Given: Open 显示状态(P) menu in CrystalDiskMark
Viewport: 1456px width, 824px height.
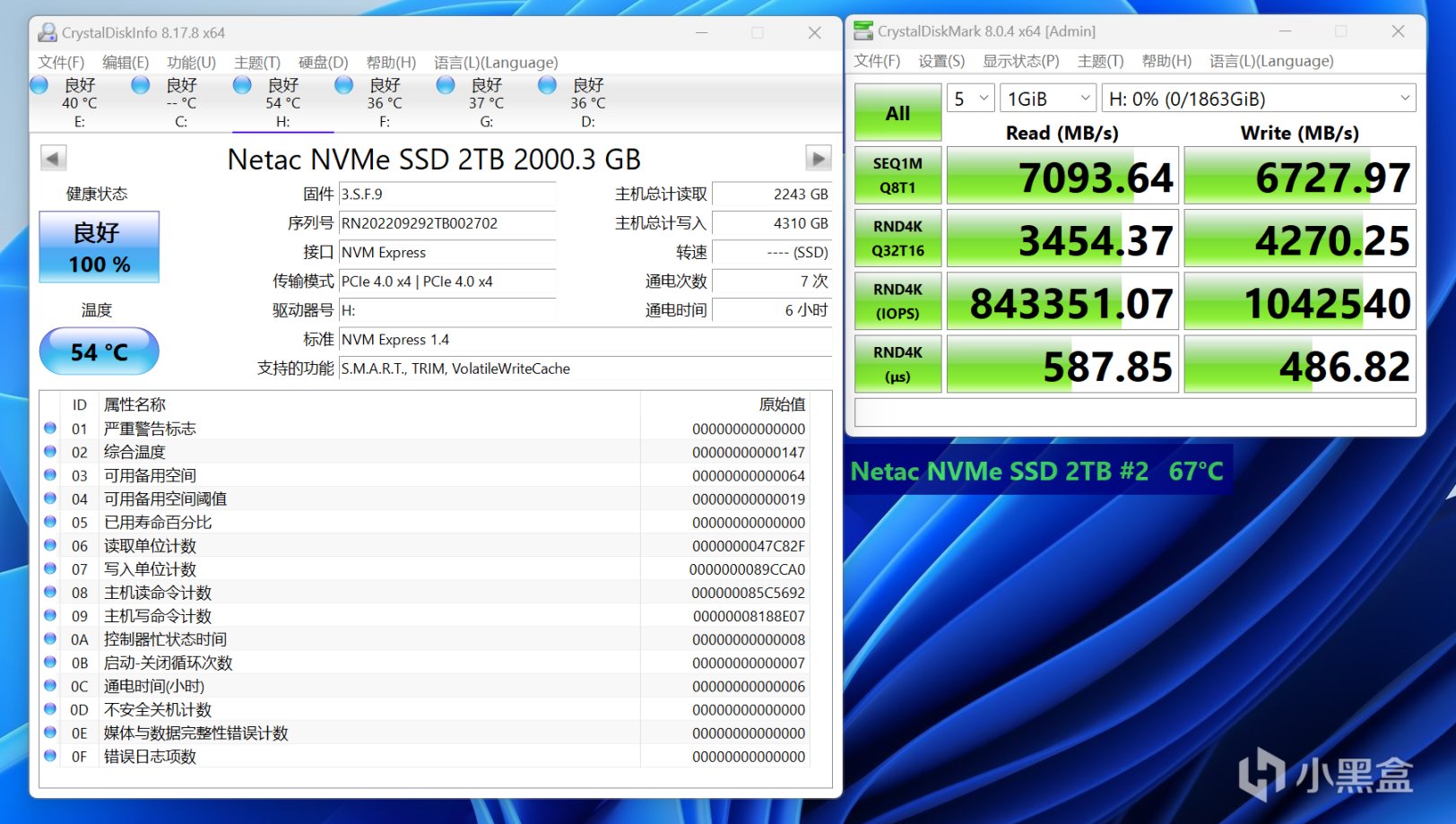Looking at the screenshot, I should tap(1021, 61).
